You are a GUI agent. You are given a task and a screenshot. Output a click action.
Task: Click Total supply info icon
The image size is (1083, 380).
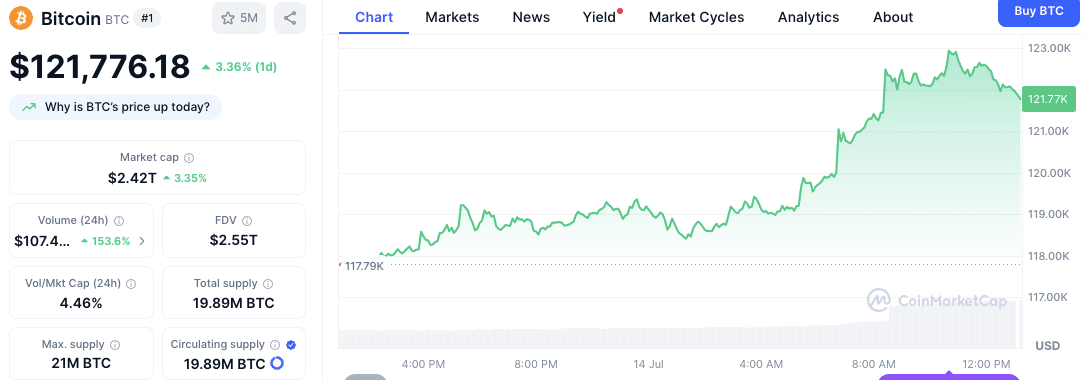[268, 283]
